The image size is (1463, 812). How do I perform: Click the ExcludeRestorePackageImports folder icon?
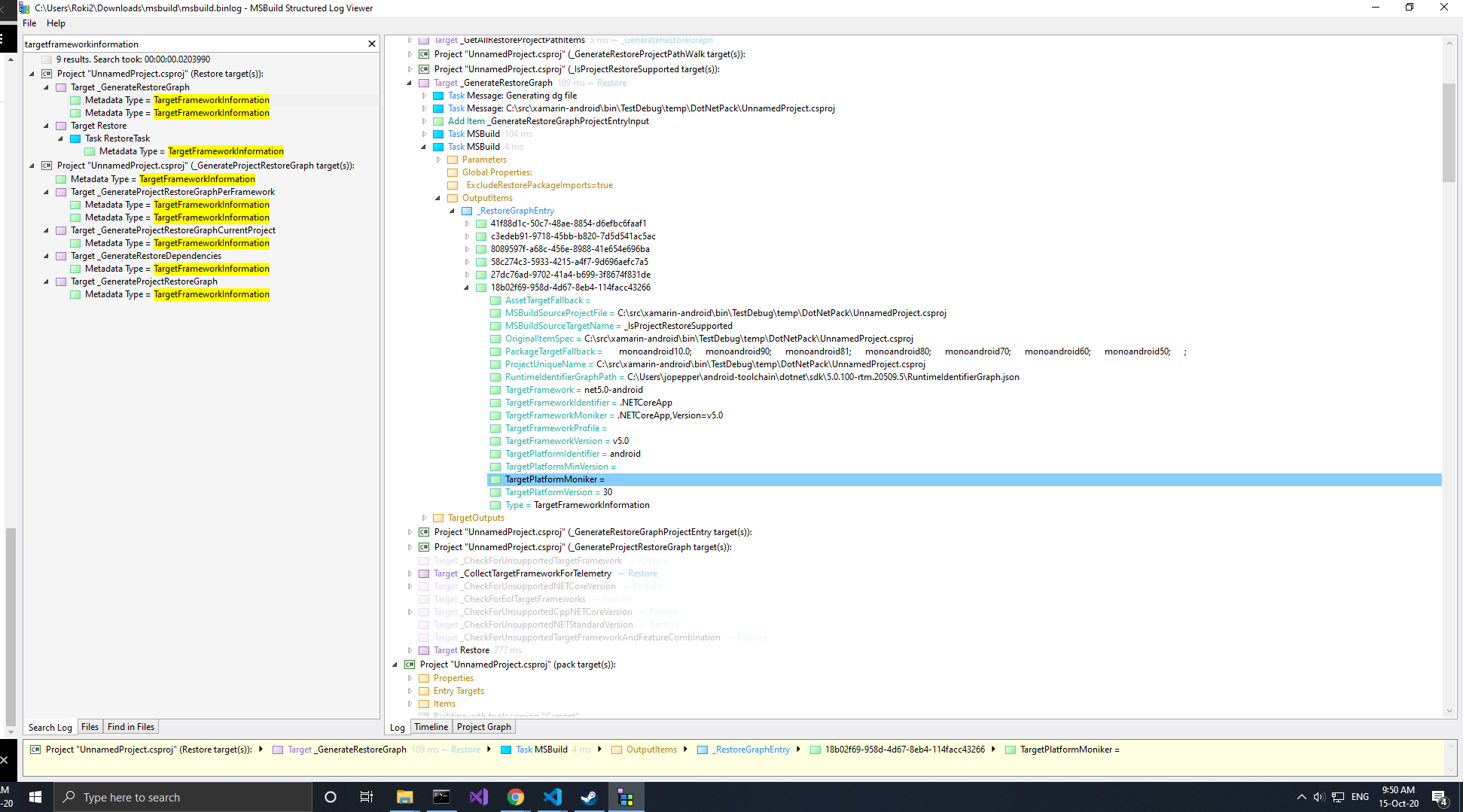453,185
